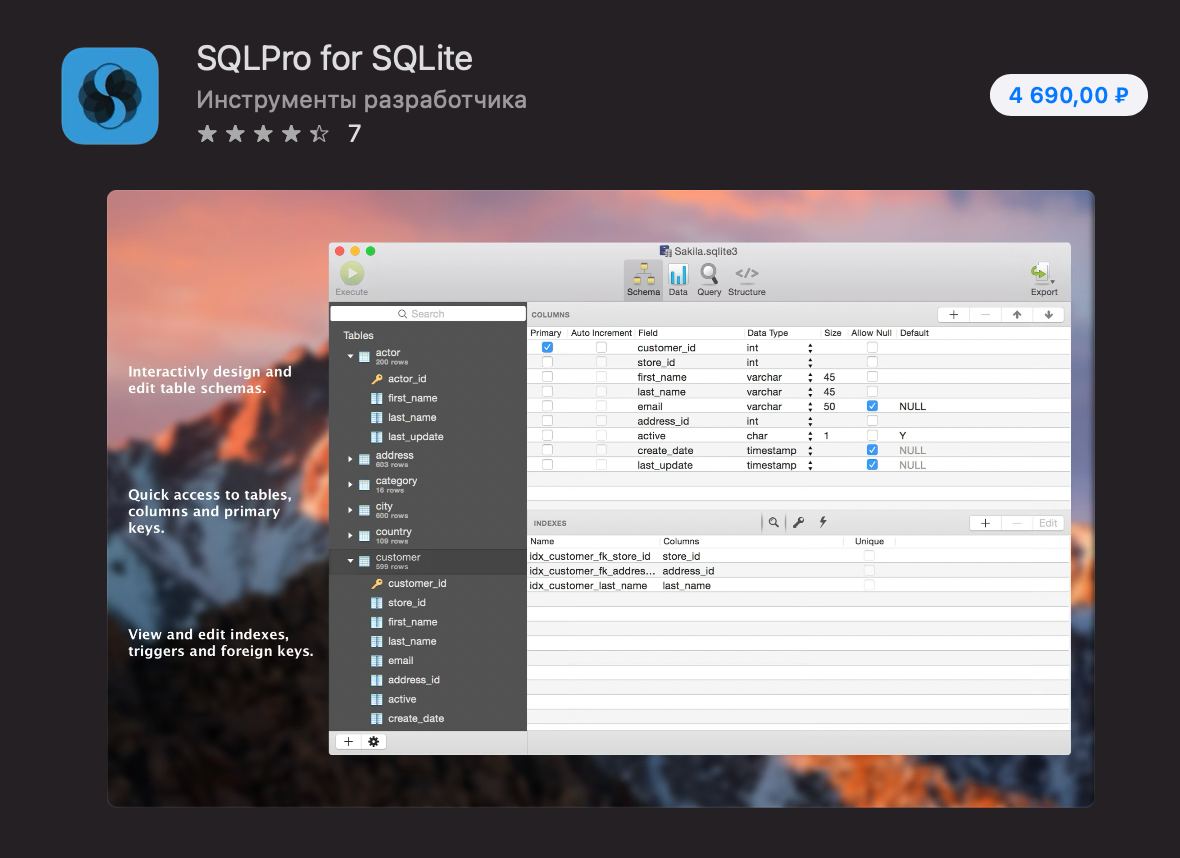Open the sidebar gear settings menu

point(373,741)
